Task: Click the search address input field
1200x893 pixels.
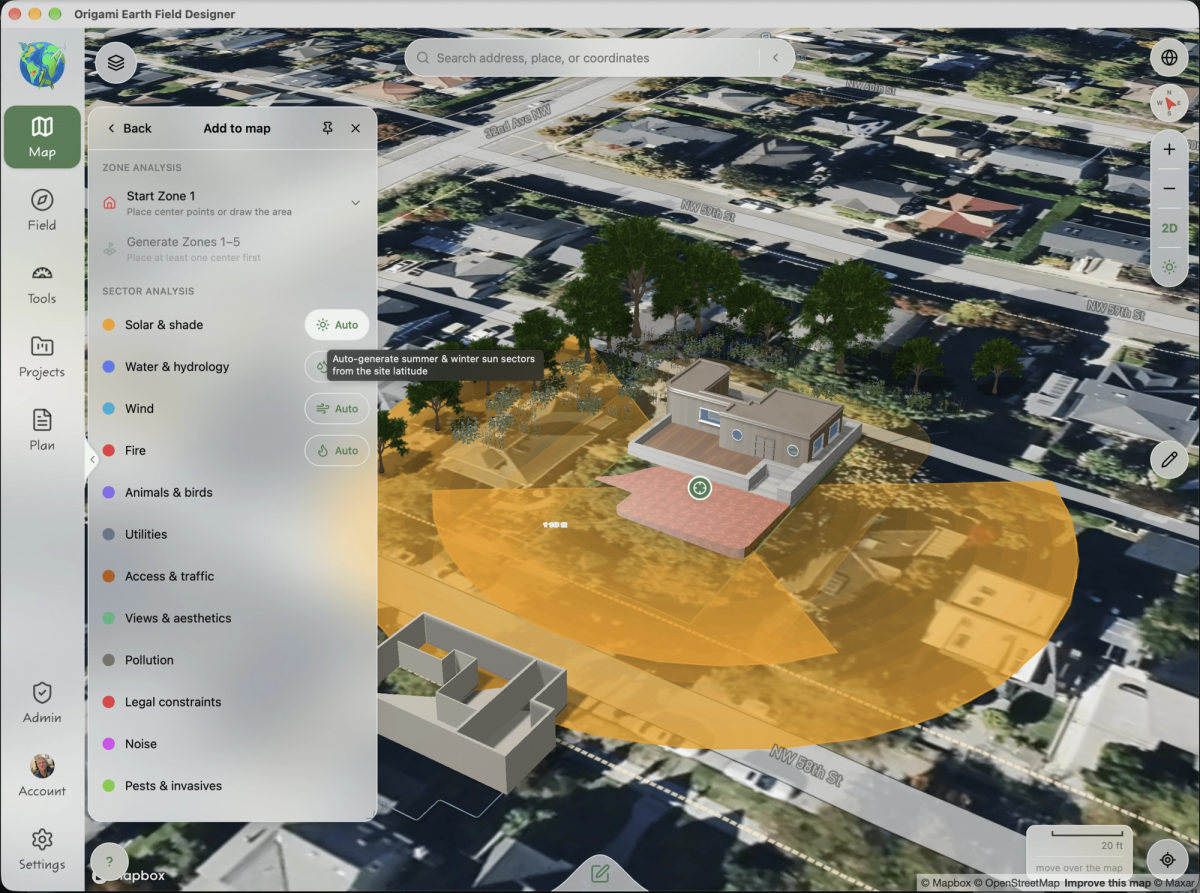Action: click(590, 58)
